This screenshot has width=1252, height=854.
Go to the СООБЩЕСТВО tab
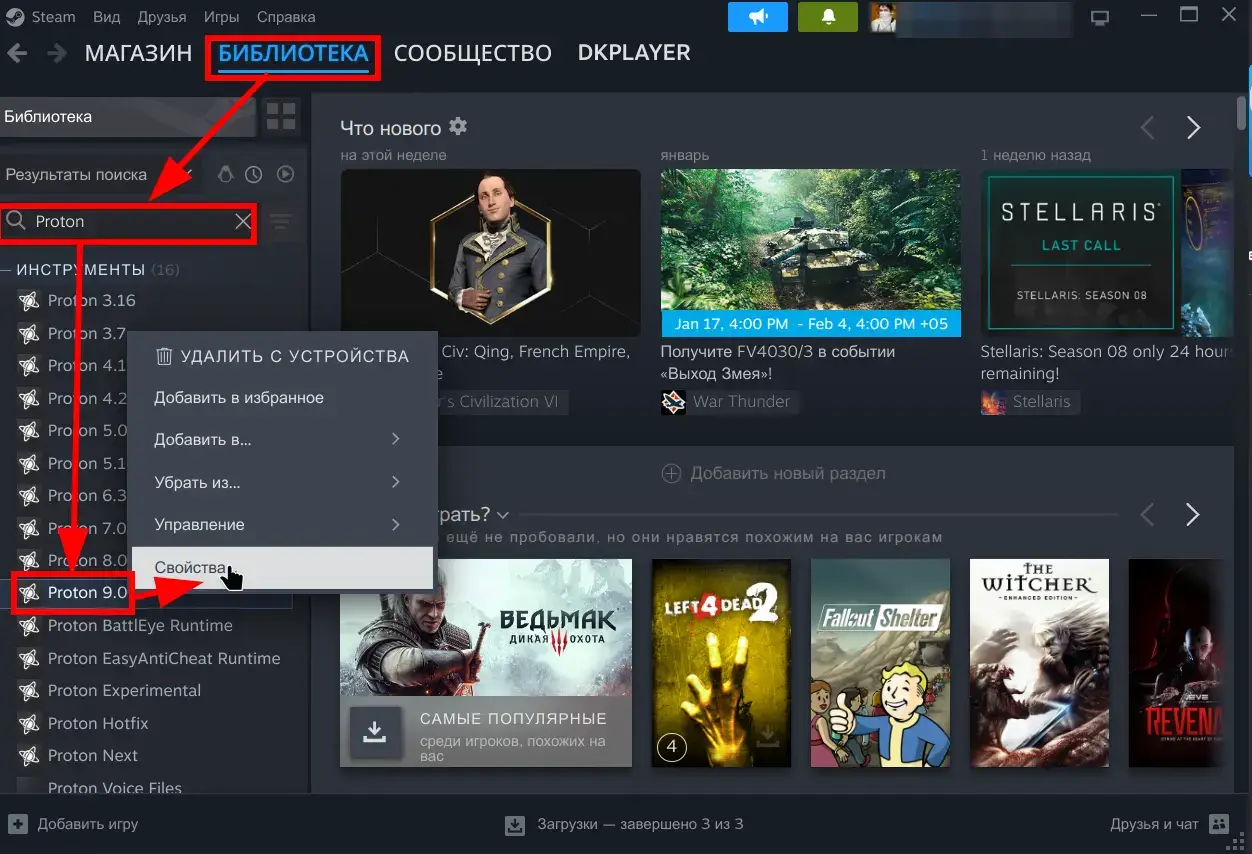[x=472, y=53]
